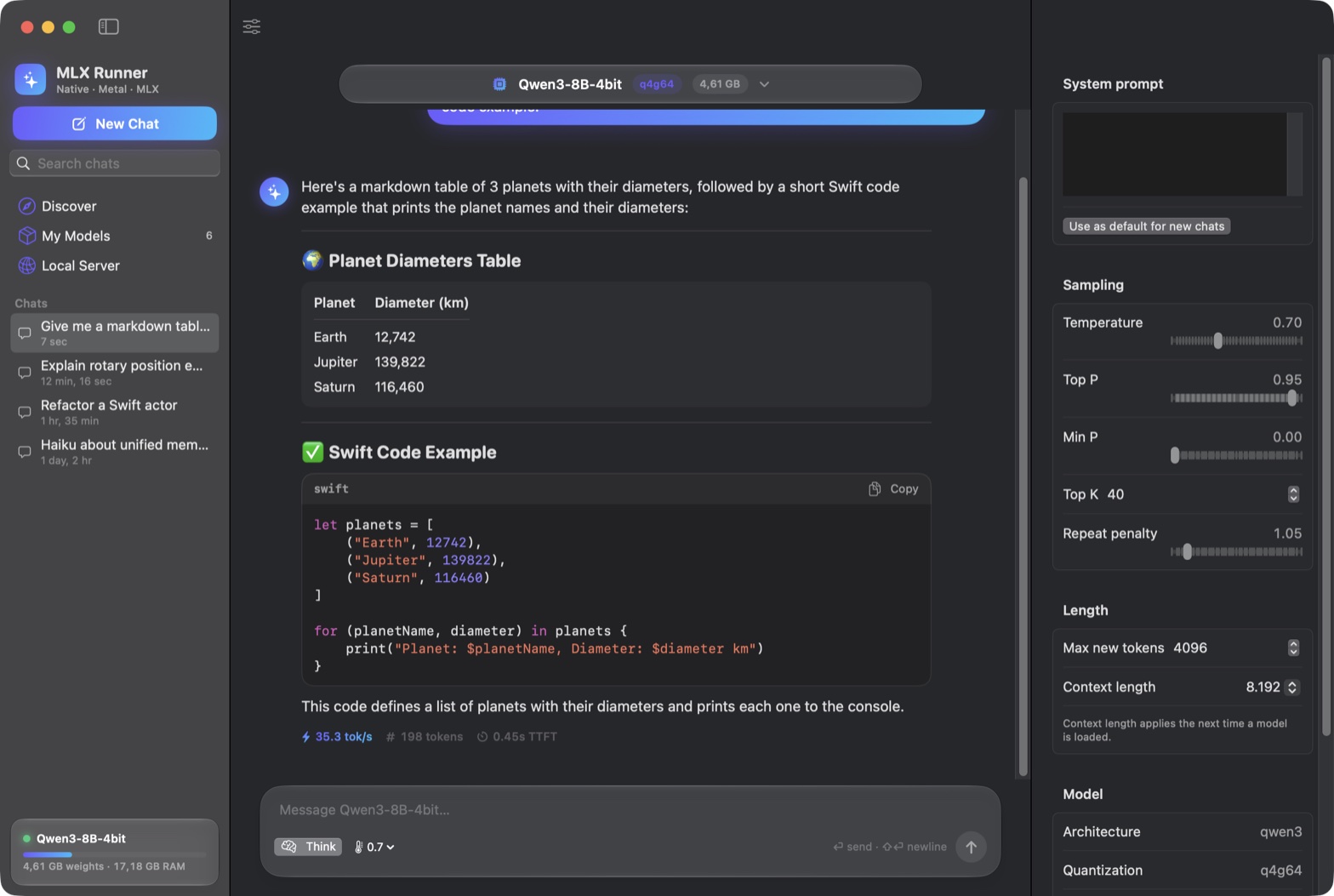The image size is (1334, 896).
Task: Copy the Swift code block
Action: point(893,488)
